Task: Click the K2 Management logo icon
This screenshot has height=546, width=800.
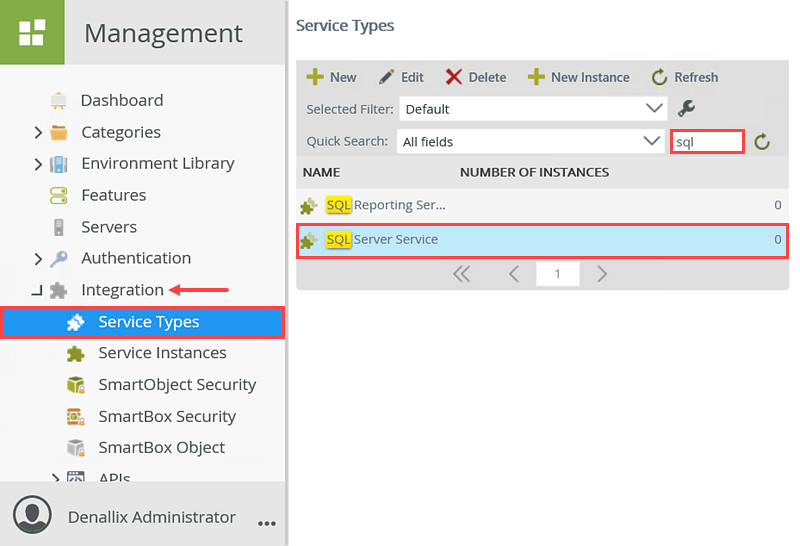Action: click(x=32, y=32)
